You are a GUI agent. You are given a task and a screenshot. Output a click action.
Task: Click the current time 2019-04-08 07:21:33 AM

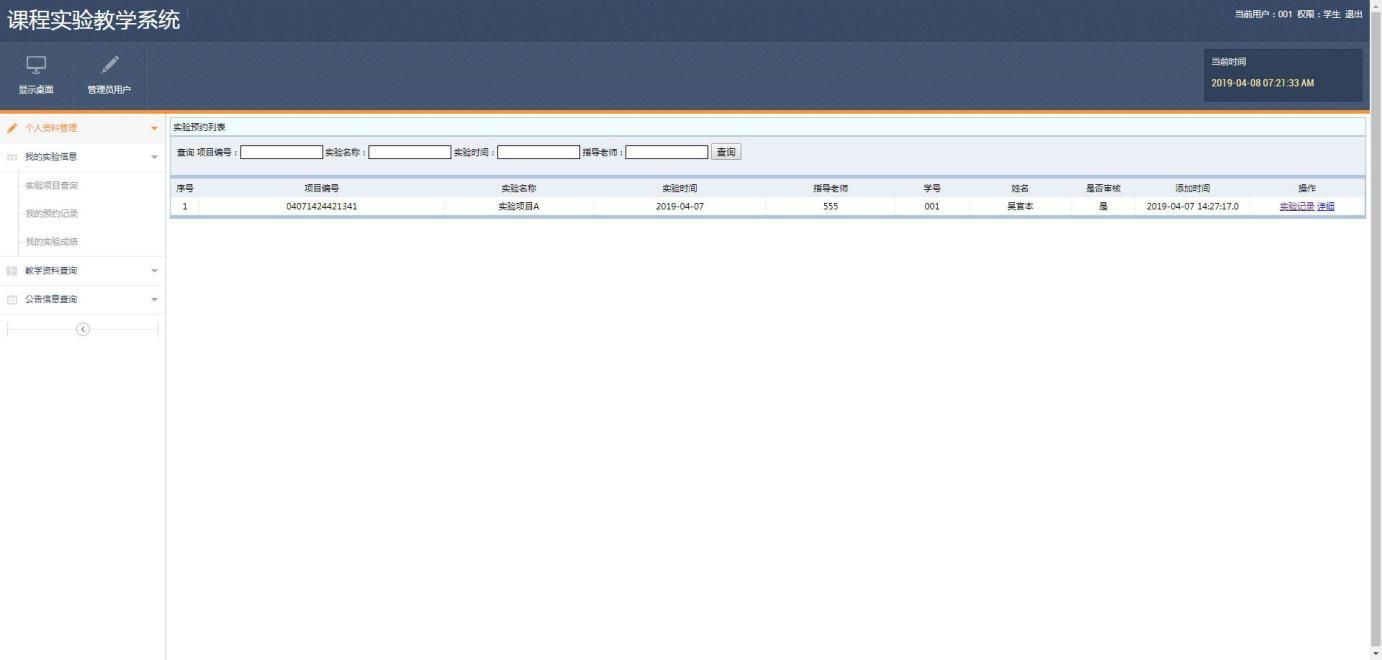[x=1262, y=83]
